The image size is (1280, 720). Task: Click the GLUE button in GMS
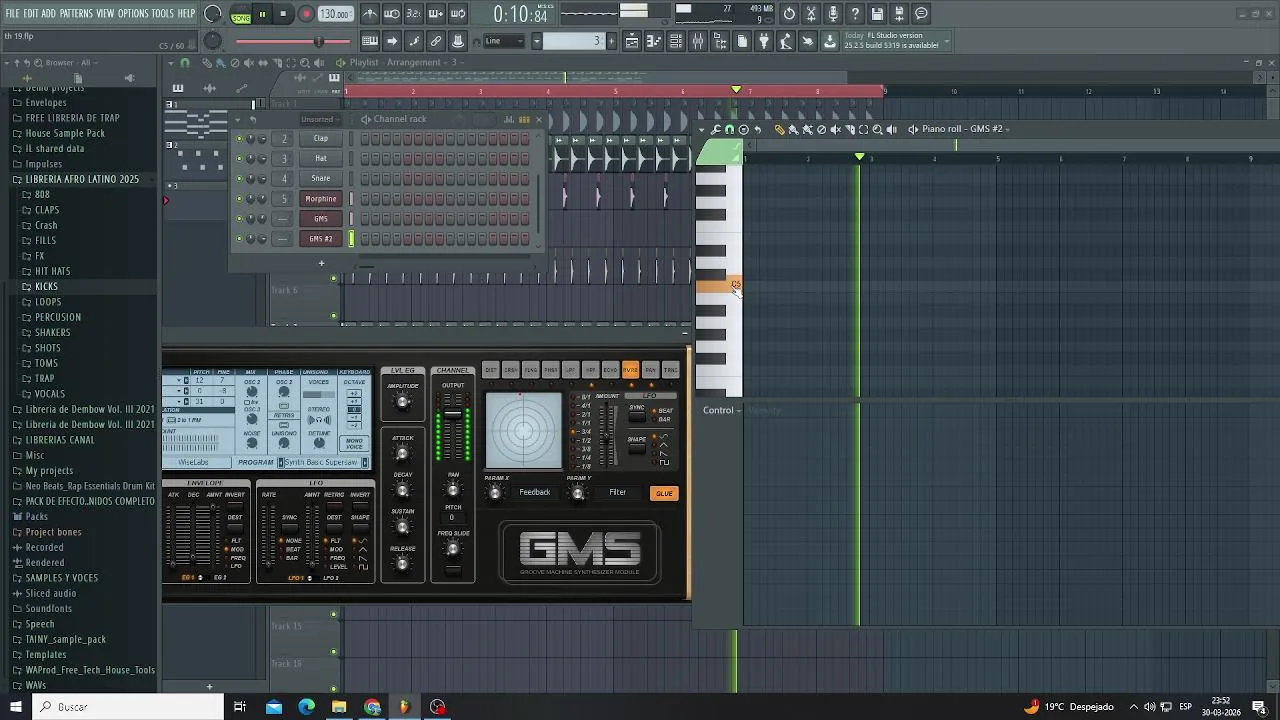coord(664,493)
